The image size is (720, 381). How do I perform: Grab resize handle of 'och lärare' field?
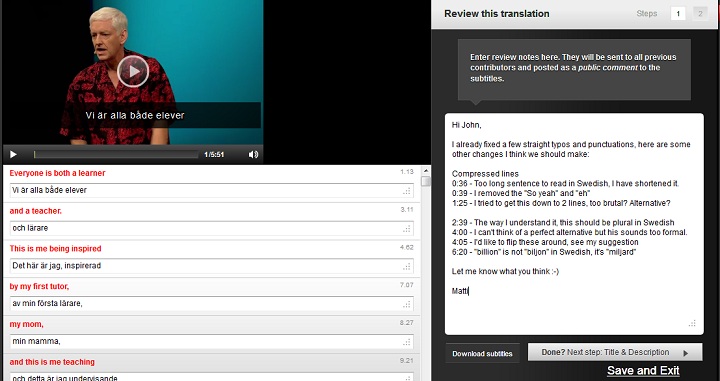tap(407, 229)
